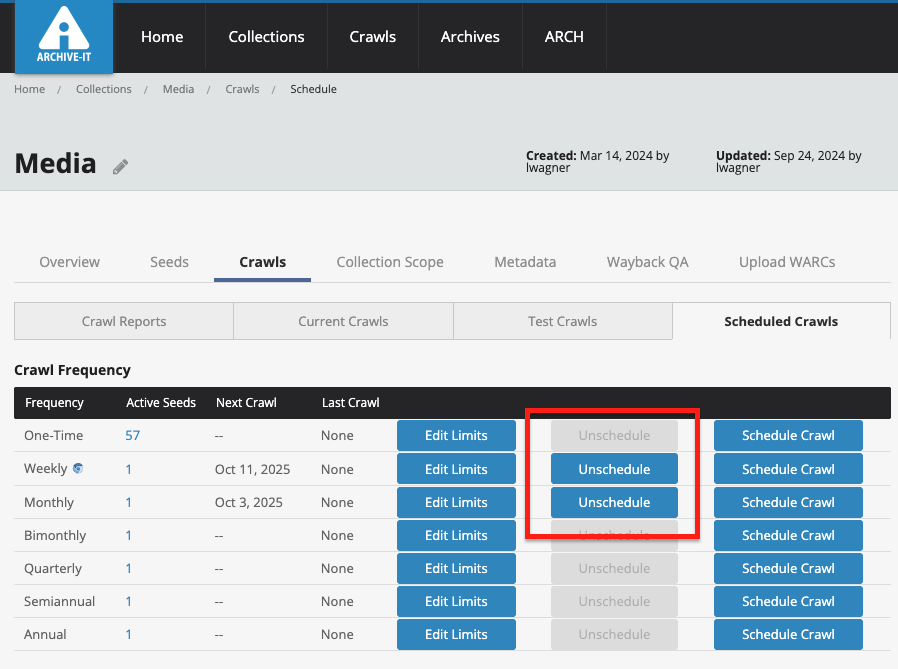This screenshot has width=898, height=669.
Task: Switch to the Metadata tab
Action: pyautogui.click(x=525, y=262)
